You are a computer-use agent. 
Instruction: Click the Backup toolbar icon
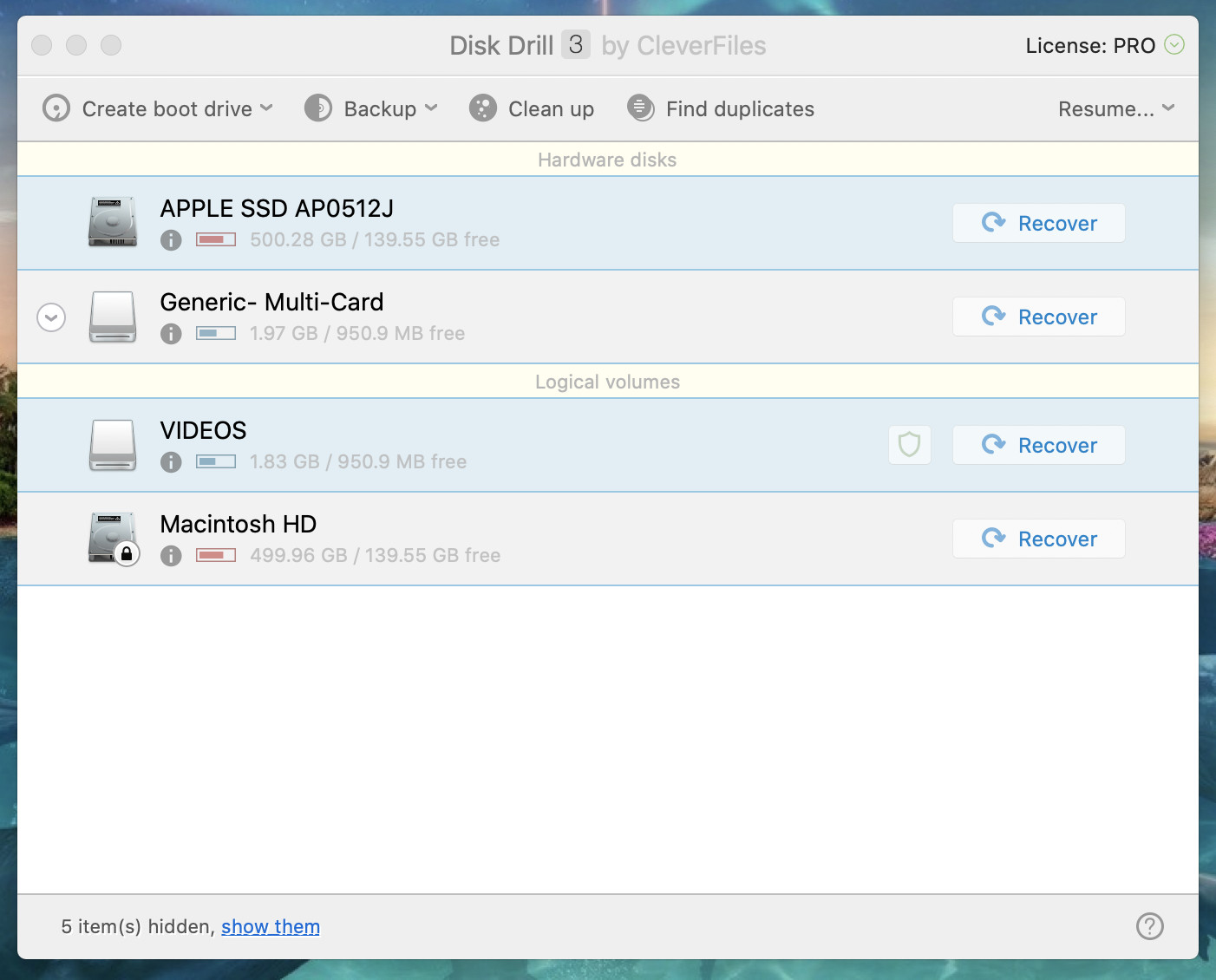click(318, 108)
